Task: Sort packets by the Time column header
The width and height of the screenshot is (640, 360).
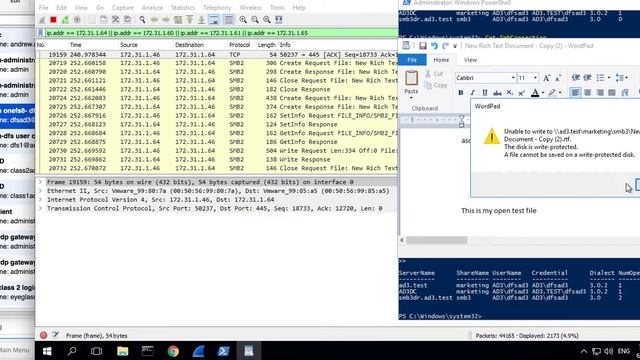Action: 76,45
